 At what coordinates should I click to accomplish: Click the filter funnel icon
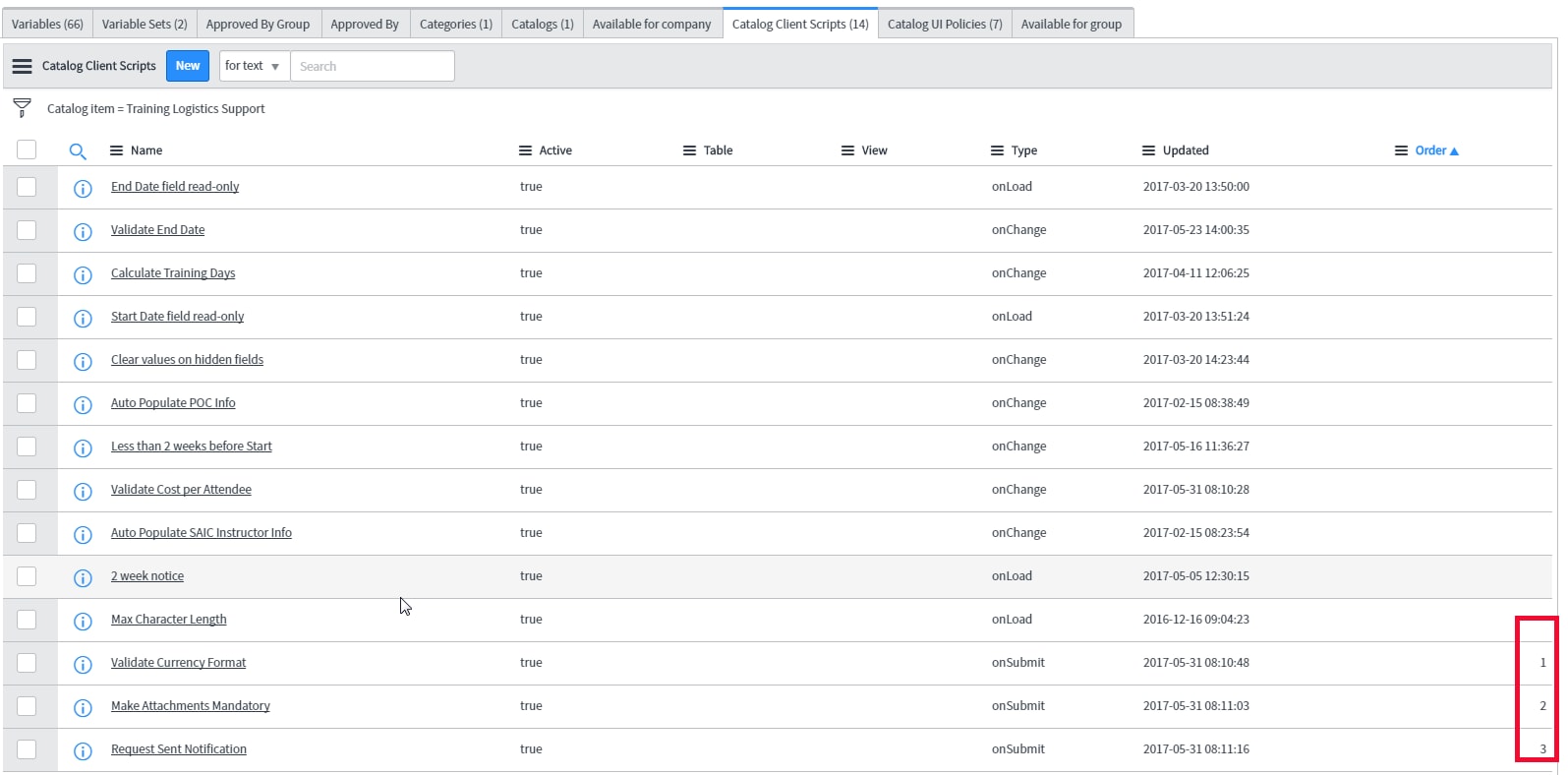click(22, 107)
